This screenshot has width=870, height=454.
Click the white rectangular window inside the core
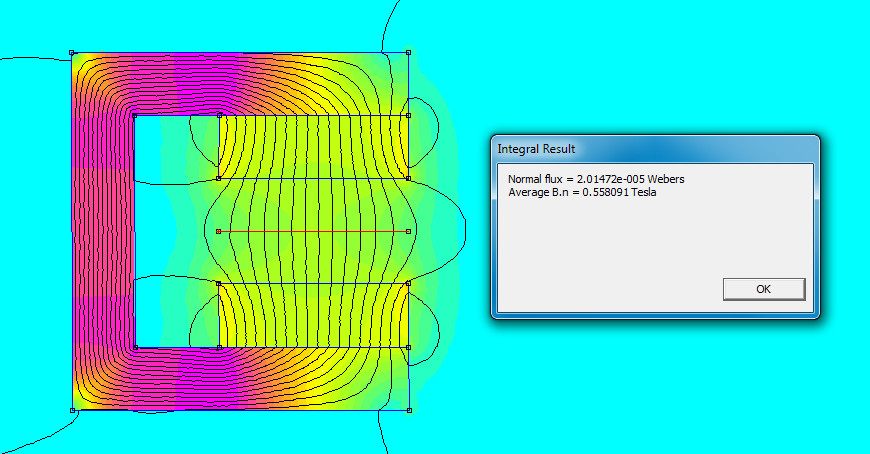[175, 231]
